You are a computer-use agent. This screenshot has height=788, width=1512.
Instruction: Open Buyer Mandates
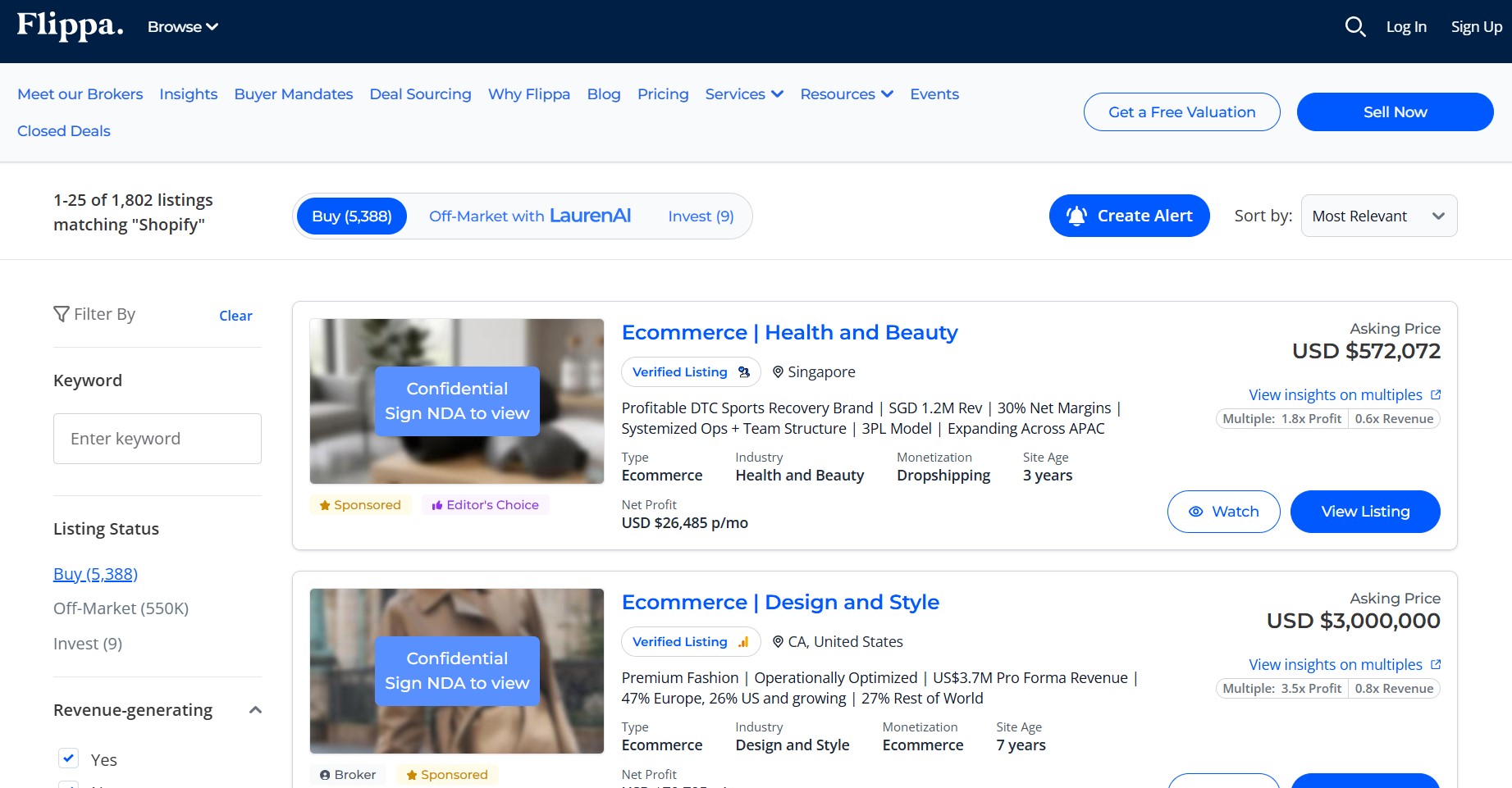(x=294, y=94)
